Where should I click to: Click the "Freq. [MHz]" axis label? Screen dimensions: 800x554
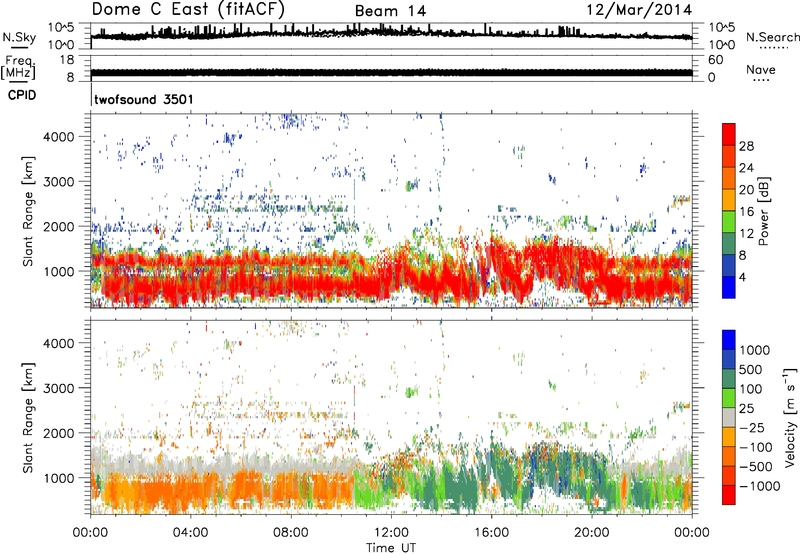(18, 68)
